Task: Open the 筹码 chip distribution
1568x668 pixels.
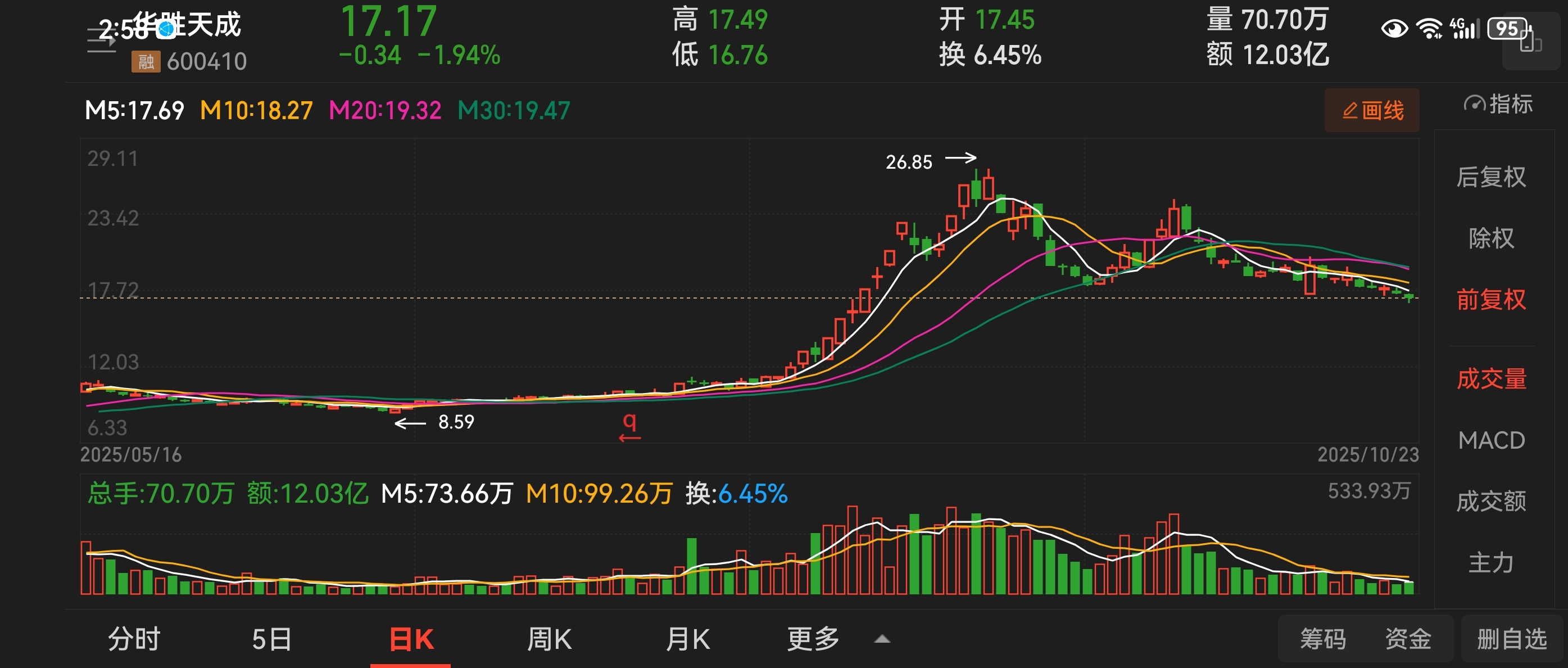Action: [x=1323, y=639]
